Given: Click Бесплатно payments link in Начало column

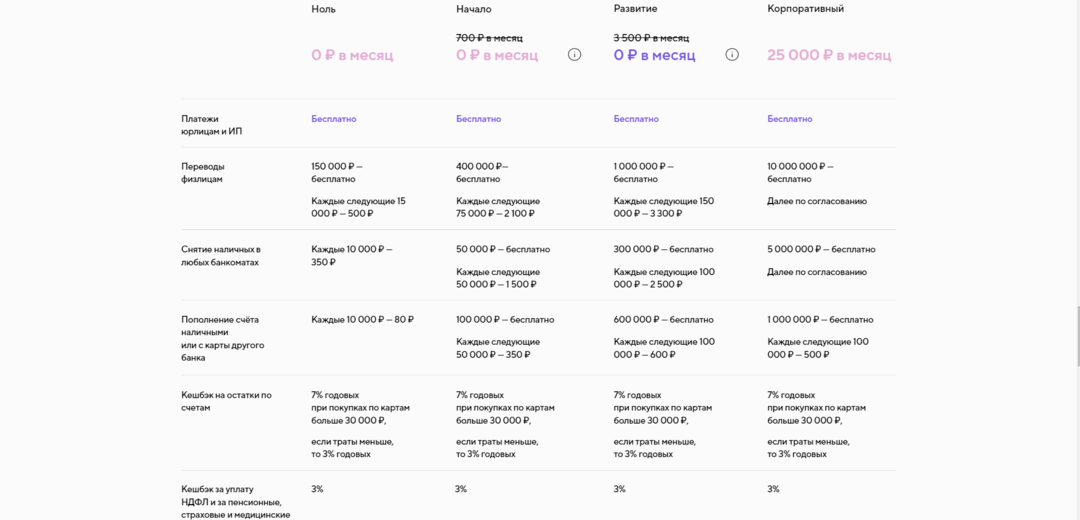Looking at the screenshot, I should [478, 119].
